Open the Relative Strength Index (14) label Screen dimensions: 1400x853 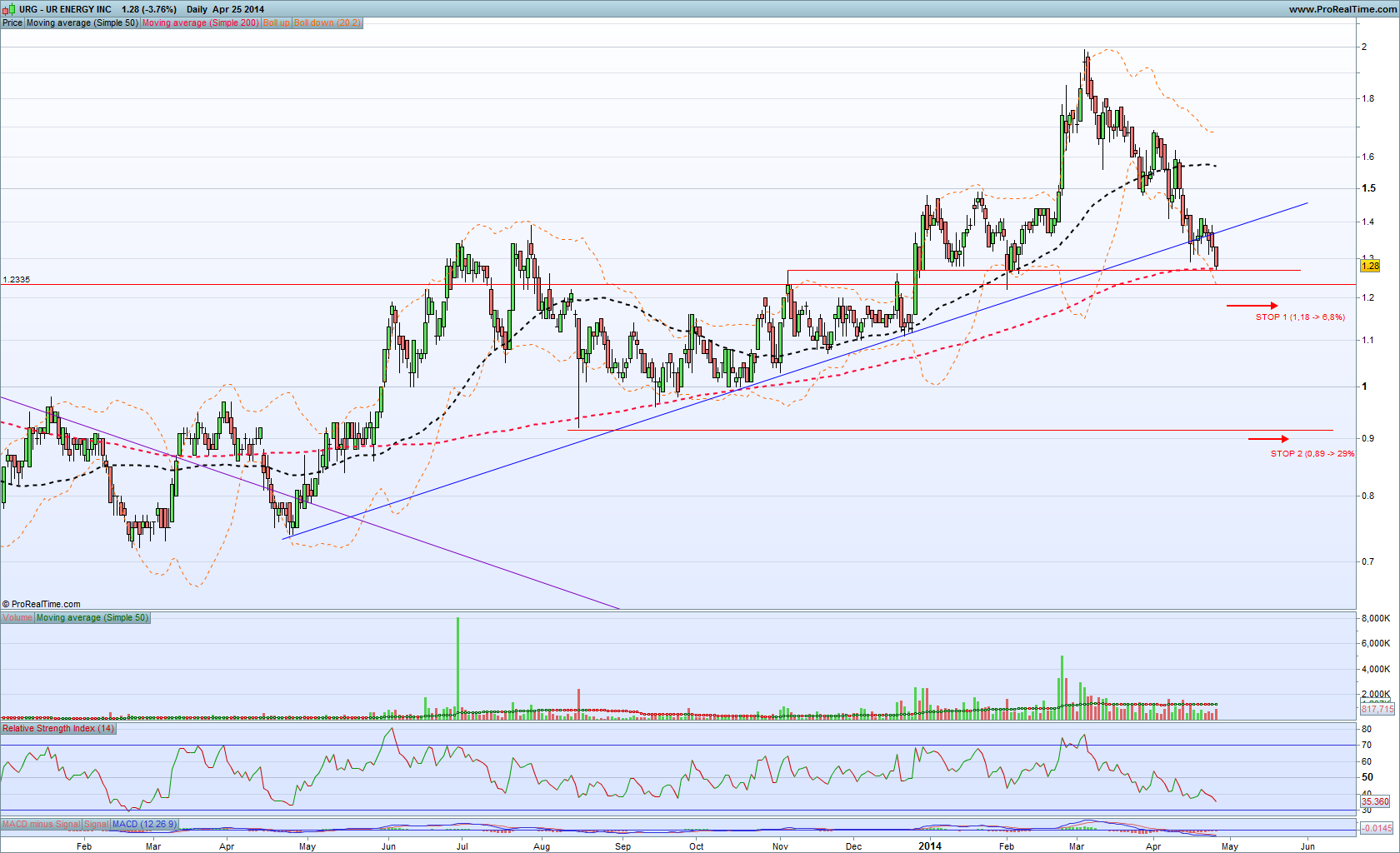[x=58, y=729]
